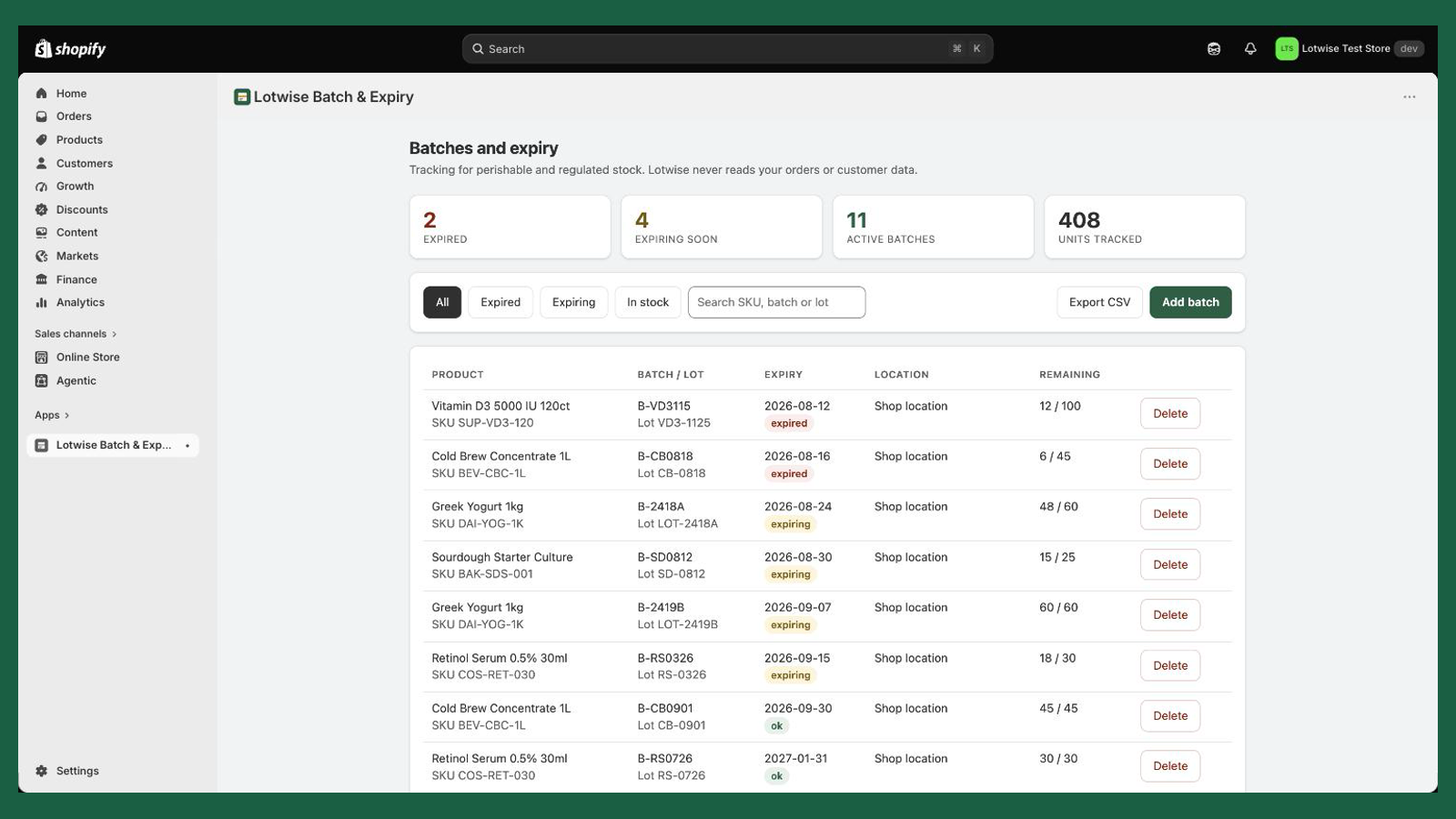1456x819 pixels.
Task: Open Customers in the sidebar
Action: [x=85, y=164]
